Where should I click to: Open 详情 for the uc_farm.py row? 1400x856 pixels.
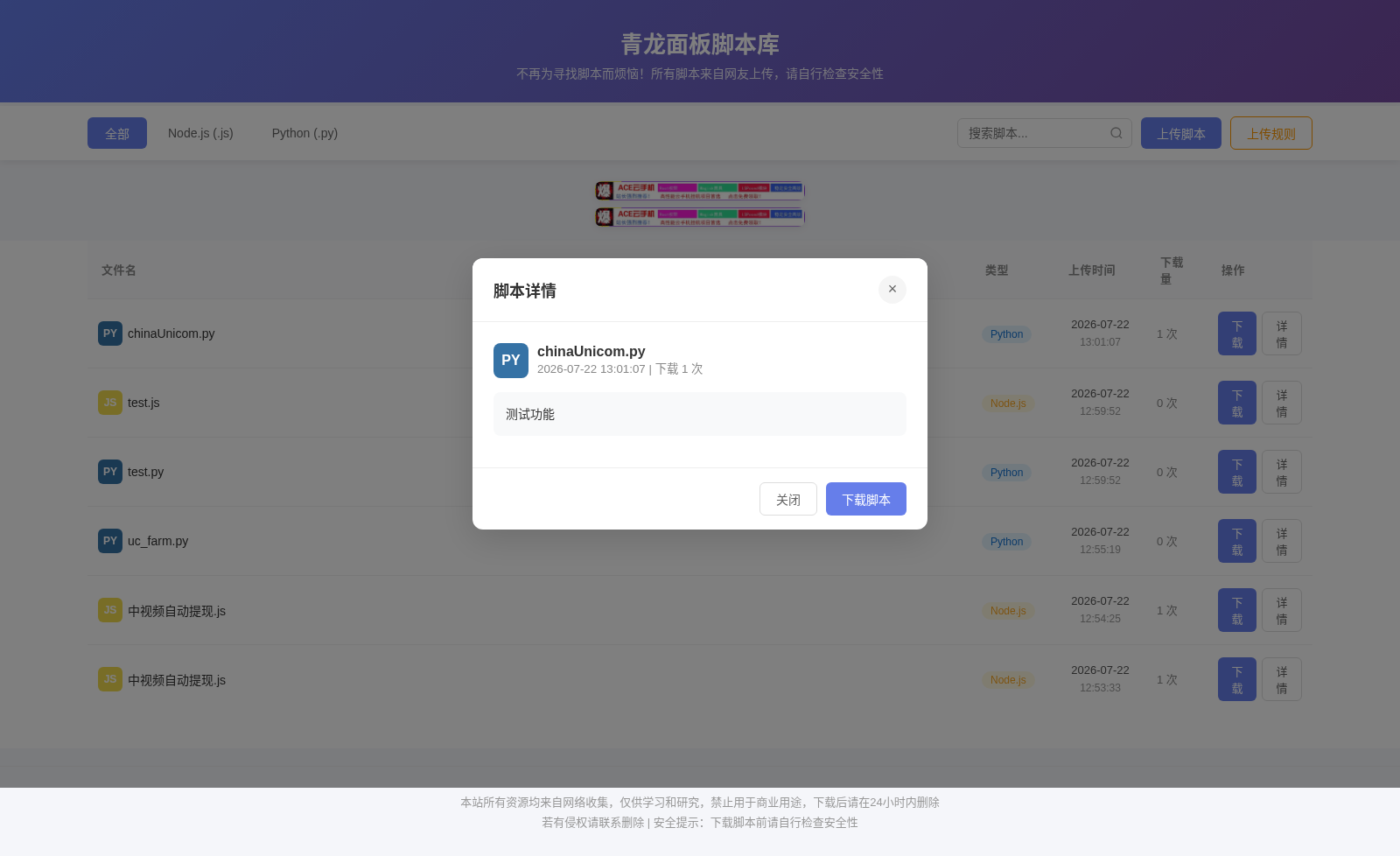(1282, 541)
